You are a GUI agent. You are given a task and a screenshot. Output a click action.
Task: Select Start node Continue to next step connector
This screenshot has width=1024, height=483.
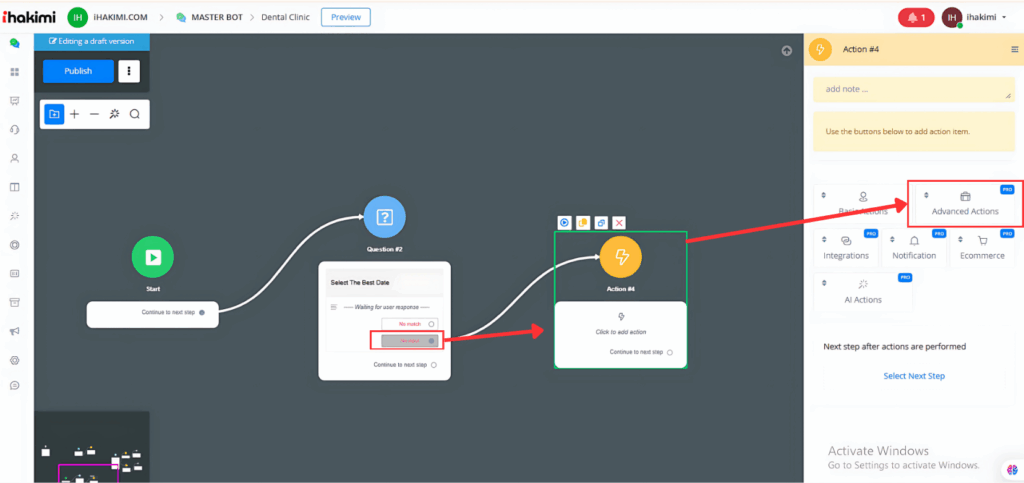click(x=202, y=312)
